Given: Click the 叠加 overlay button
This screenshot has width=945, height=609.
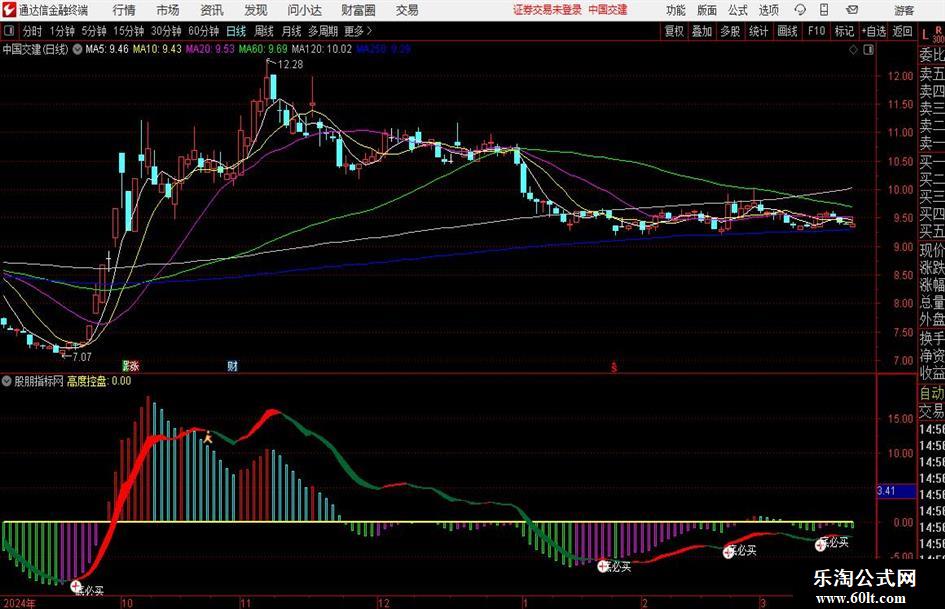Looking at the screenshot, I should [x=702, y=31].
